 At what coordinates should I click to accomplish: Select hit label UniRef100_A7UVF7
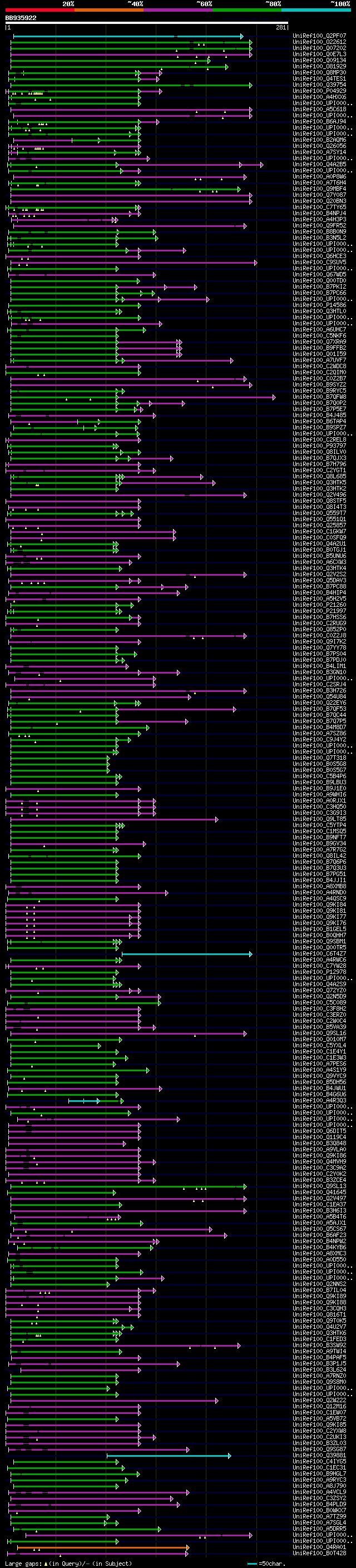click(x=319, y=360)
